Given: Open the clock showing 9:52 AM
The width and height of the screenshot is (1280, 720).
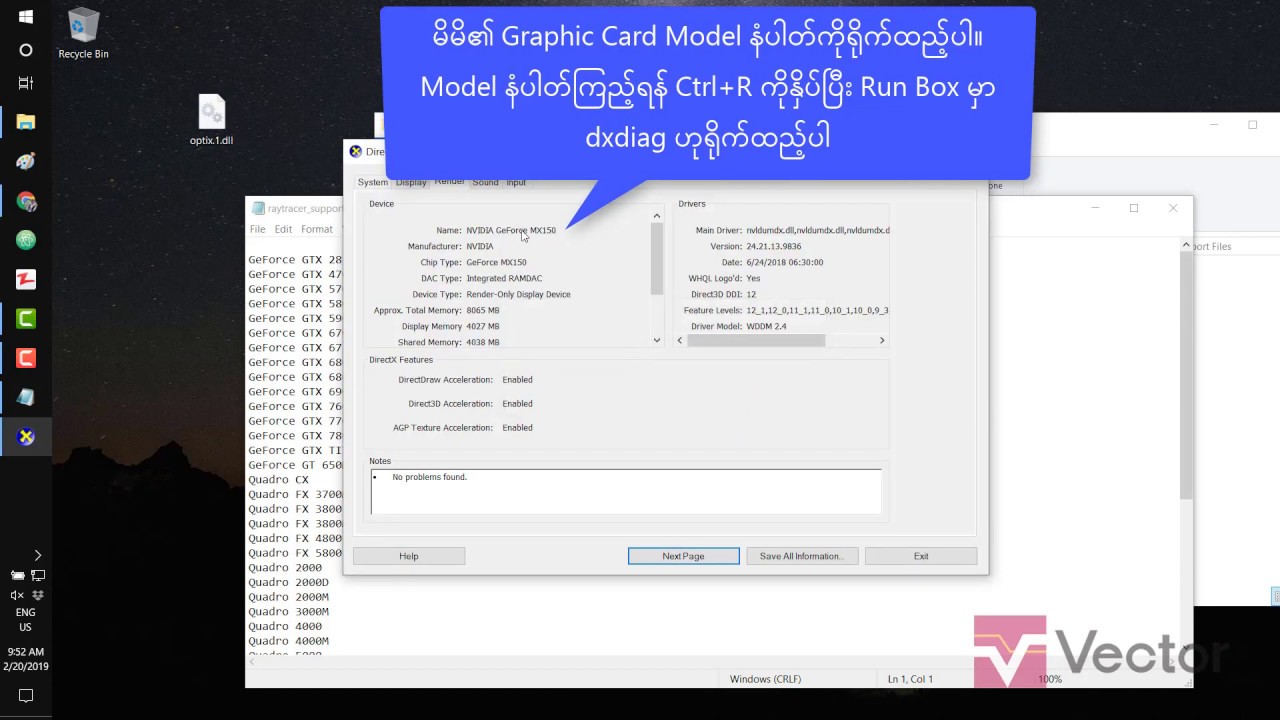Looking at the screenshot, I should (x=26, y=659).
